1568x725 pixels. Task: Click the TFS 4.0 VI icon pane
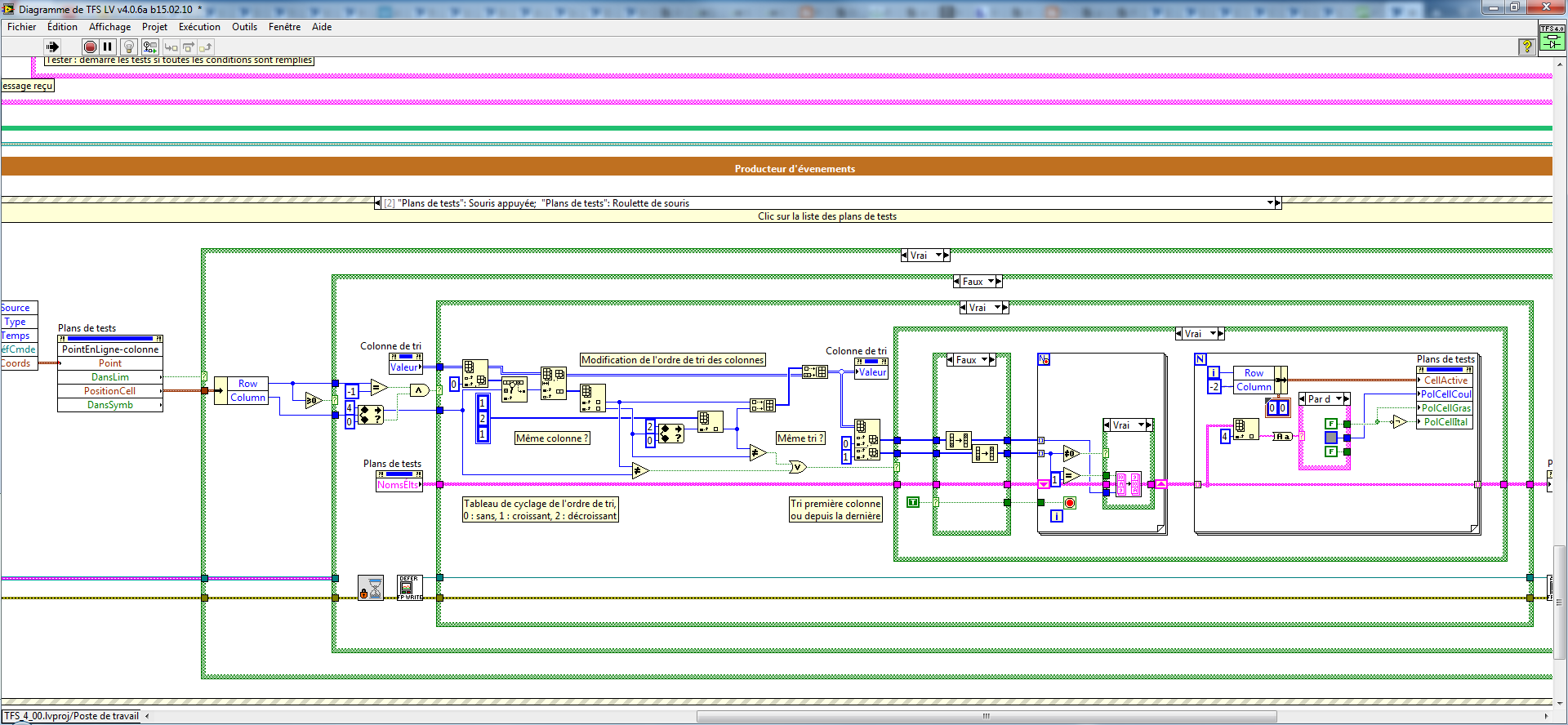1552,38
